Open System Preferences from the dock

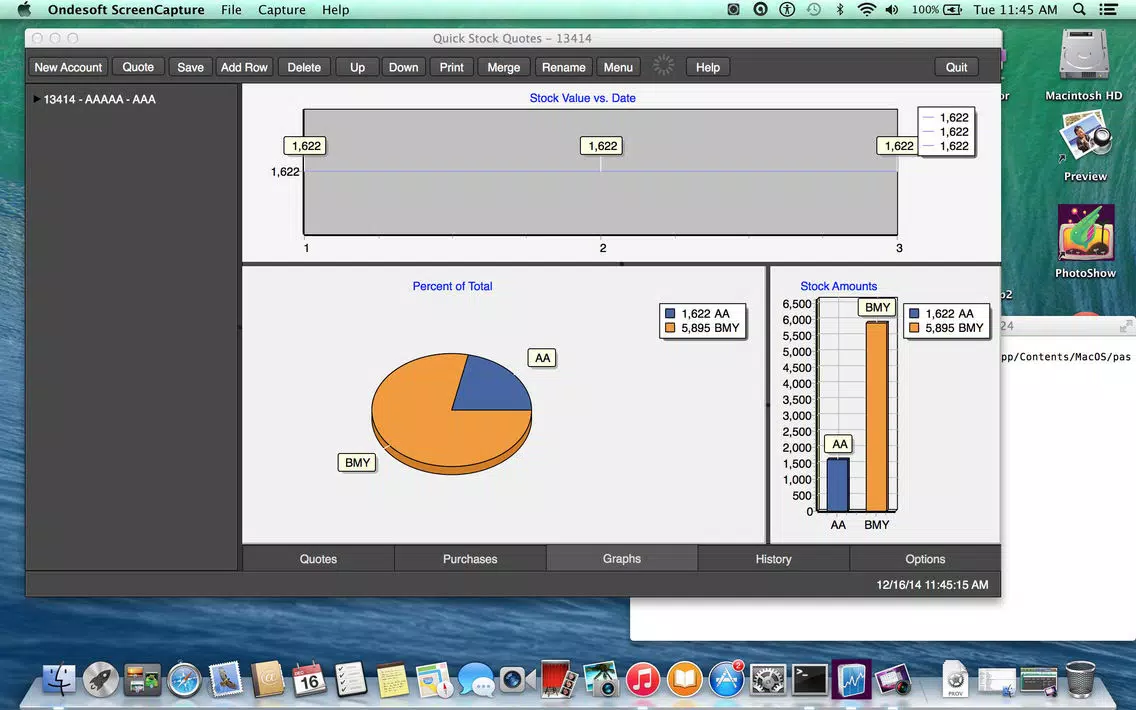pos(768,680)
